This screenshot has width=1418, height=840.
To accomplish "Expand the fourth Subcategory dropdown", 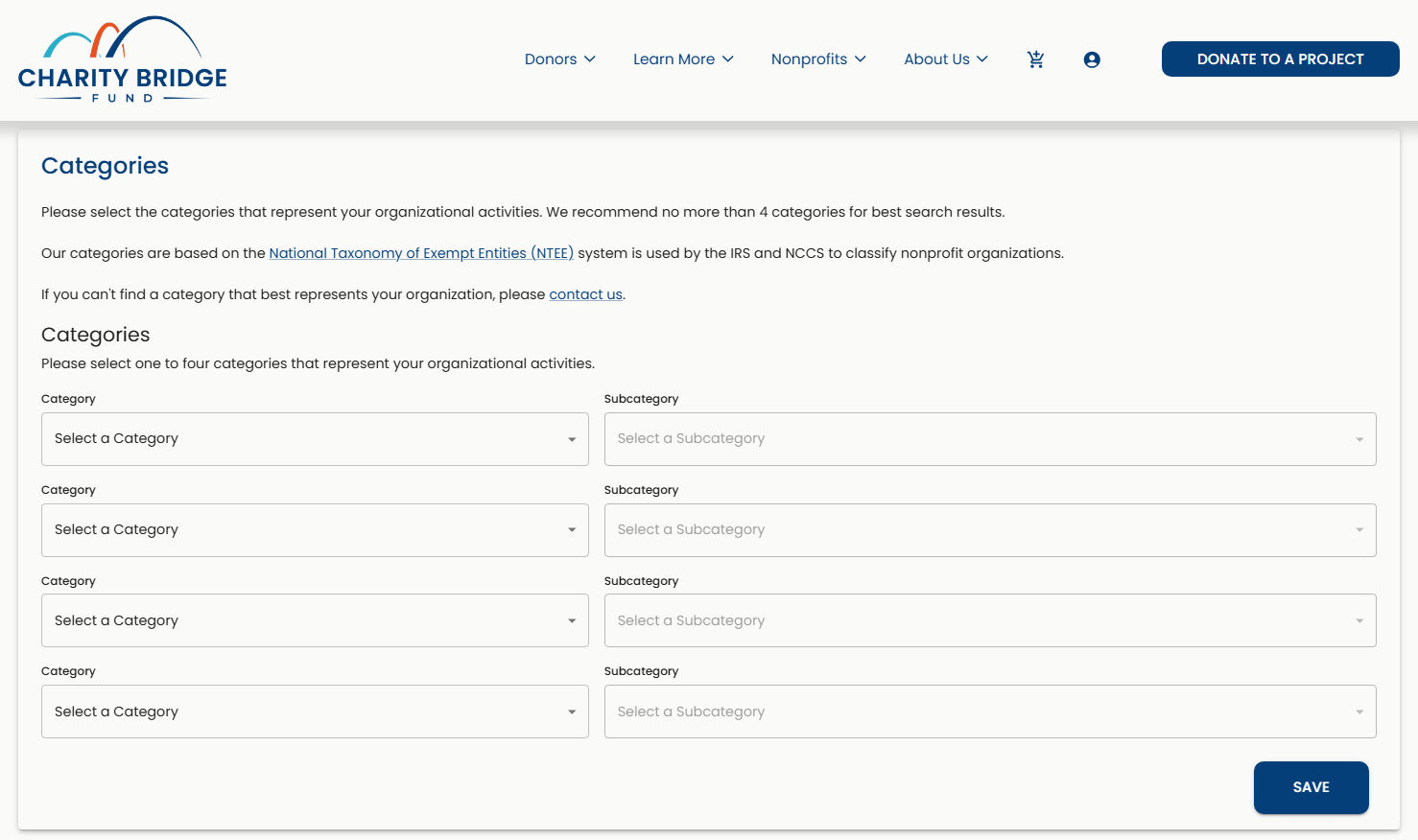I will [990, 712].
